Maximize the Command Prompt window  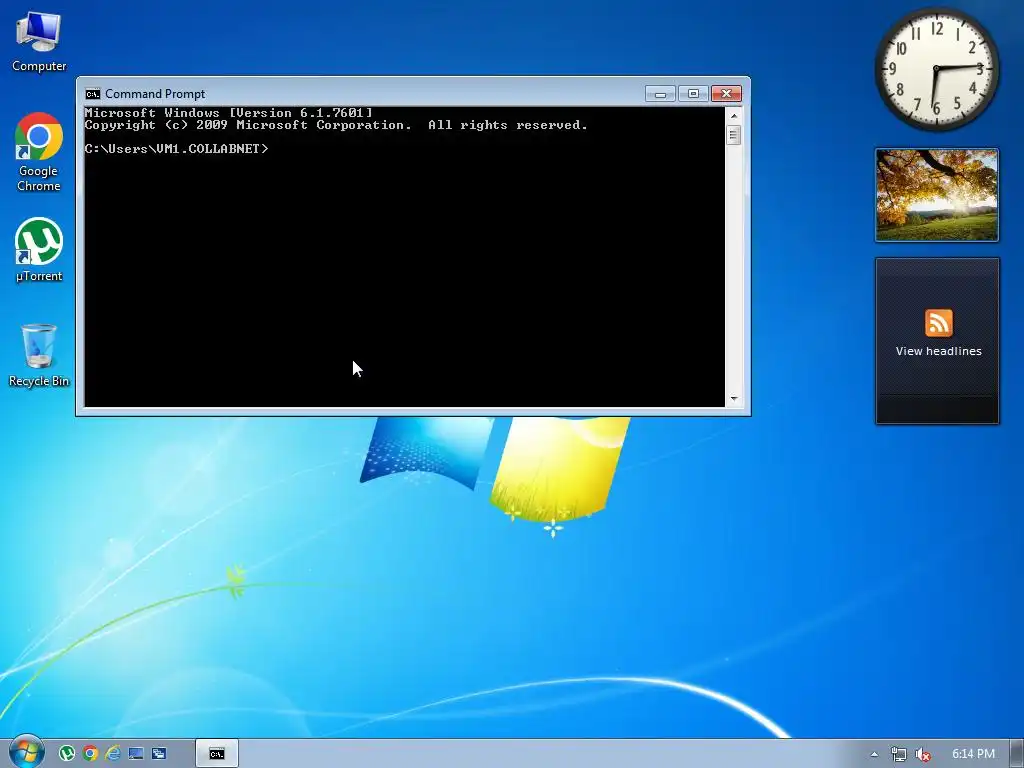pyautogui.click(x=693, y=94)
